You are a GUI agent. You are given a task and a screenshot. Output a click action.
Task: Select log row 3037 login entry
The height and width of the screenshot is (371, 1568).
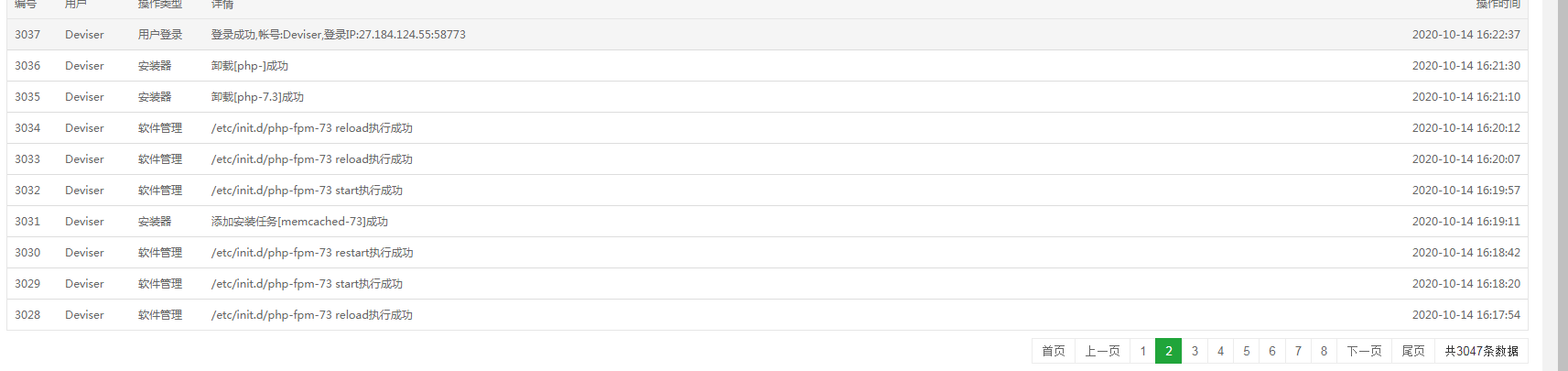pos(767,35)
